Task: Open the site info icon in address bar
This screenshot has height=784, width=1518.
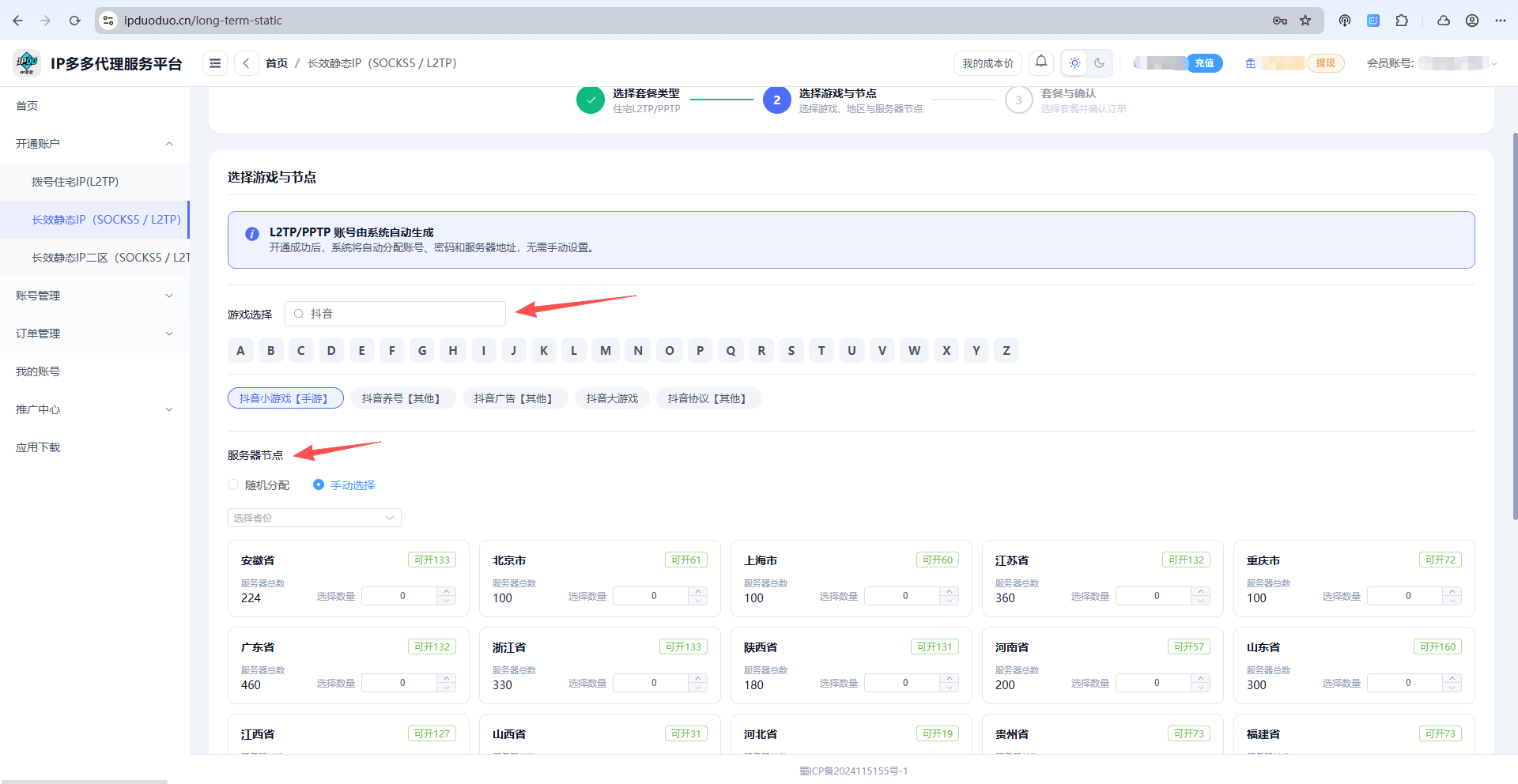Action: pos(109,21)
